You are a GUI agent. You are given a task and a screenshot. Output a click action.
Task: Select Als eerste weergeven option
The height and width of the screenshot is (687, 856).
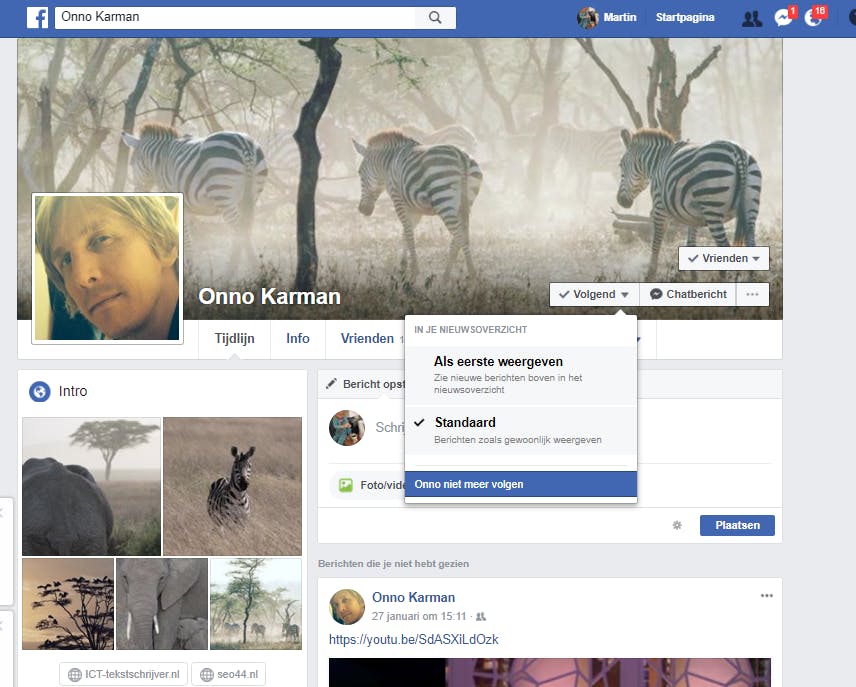pos(521,375)
